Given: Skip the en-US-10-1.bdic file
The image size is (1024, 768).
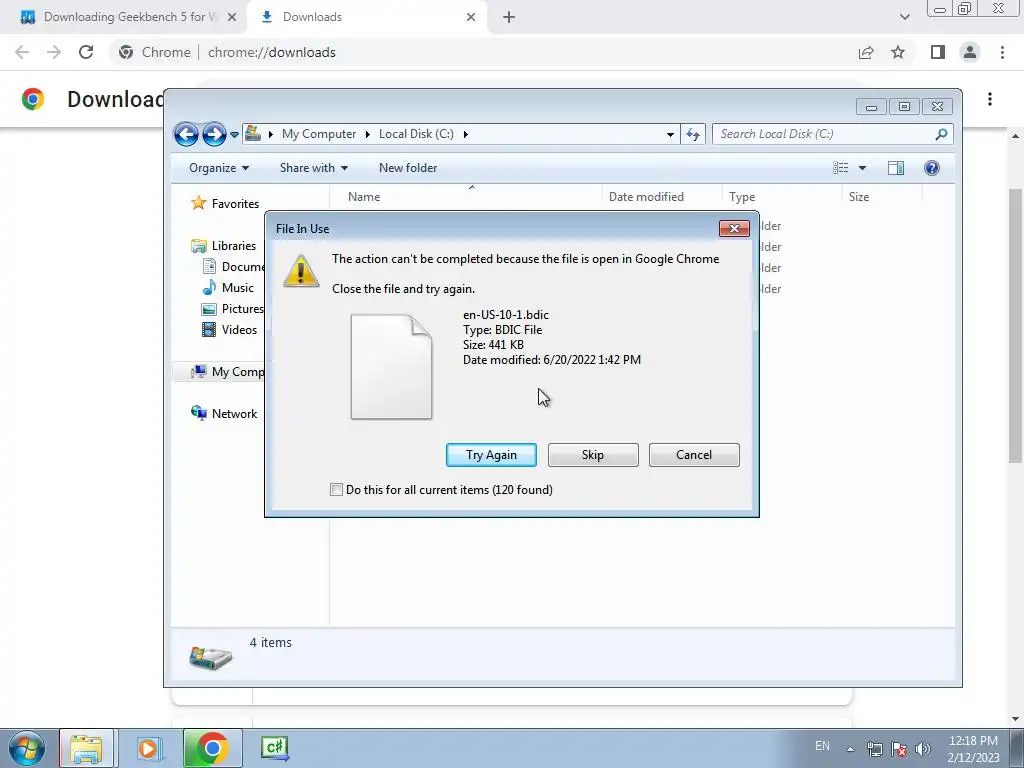Looking at the screenshot, I should pyautogui.click(x=593, y=455).
